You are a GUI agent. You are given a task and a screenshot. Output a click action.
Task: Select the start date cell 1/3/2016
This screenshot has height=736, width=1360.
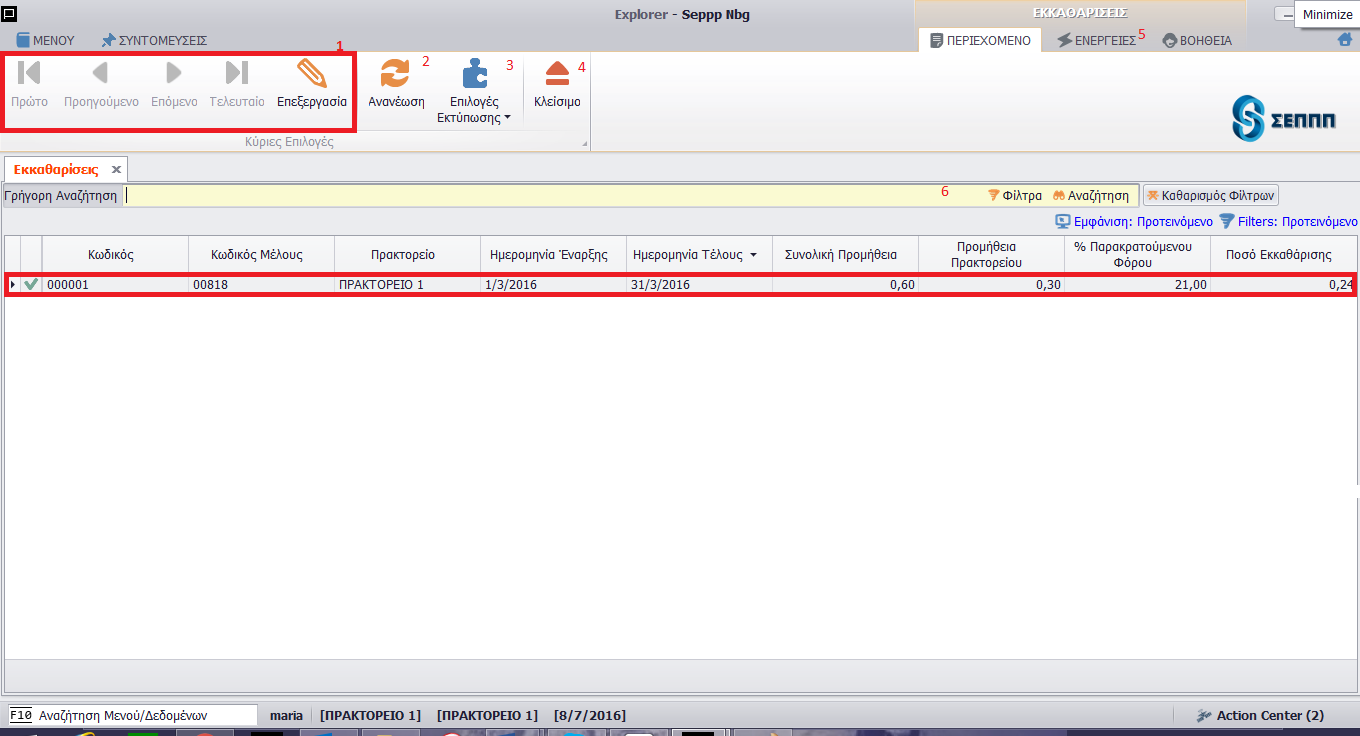tap(554, 285)
